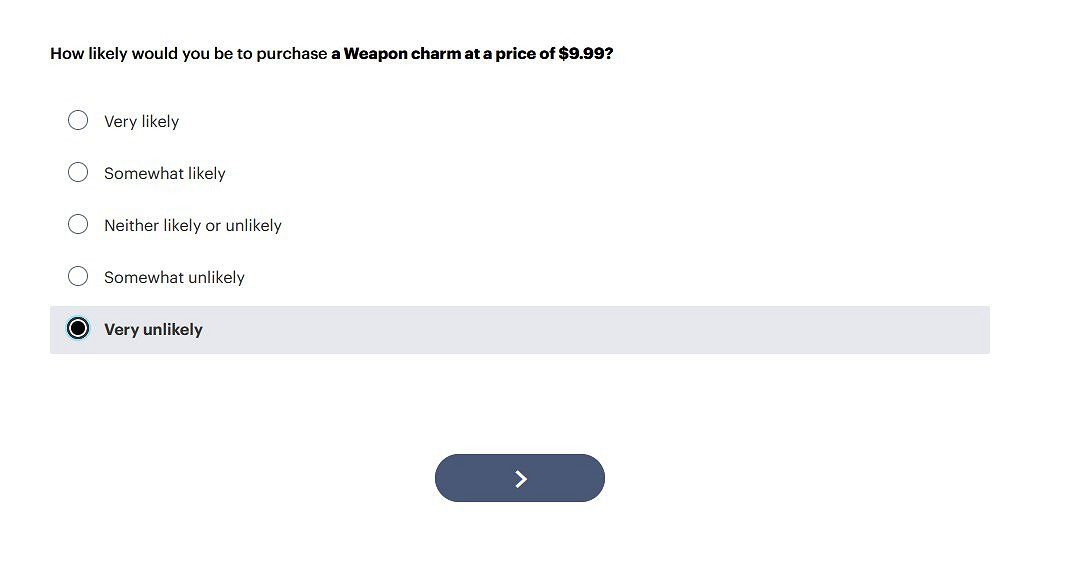Click the survey question heading text
The image size is (1065, 564).
(331, 54)
